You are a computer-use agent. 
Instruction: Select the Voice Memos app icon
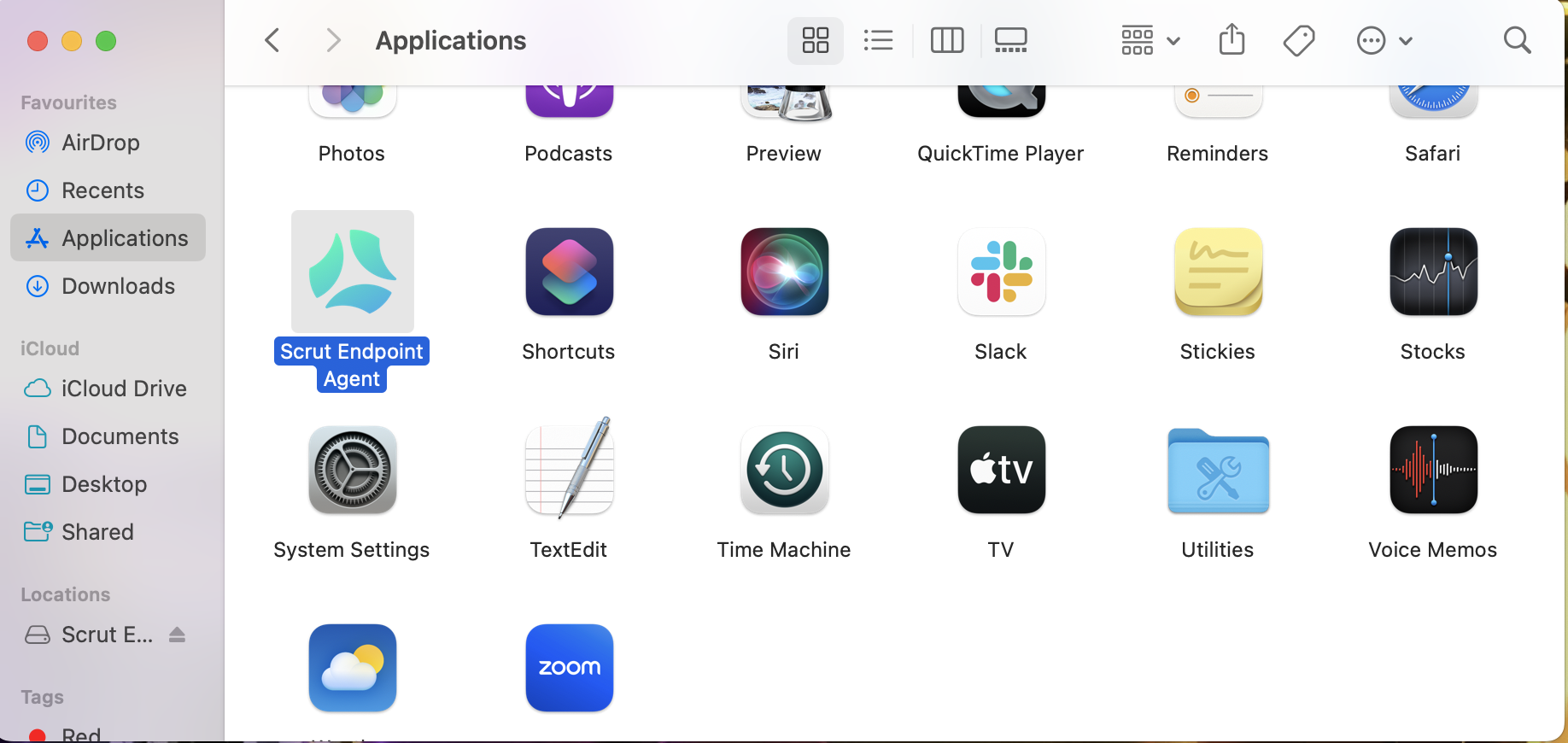pos(1433,470)
